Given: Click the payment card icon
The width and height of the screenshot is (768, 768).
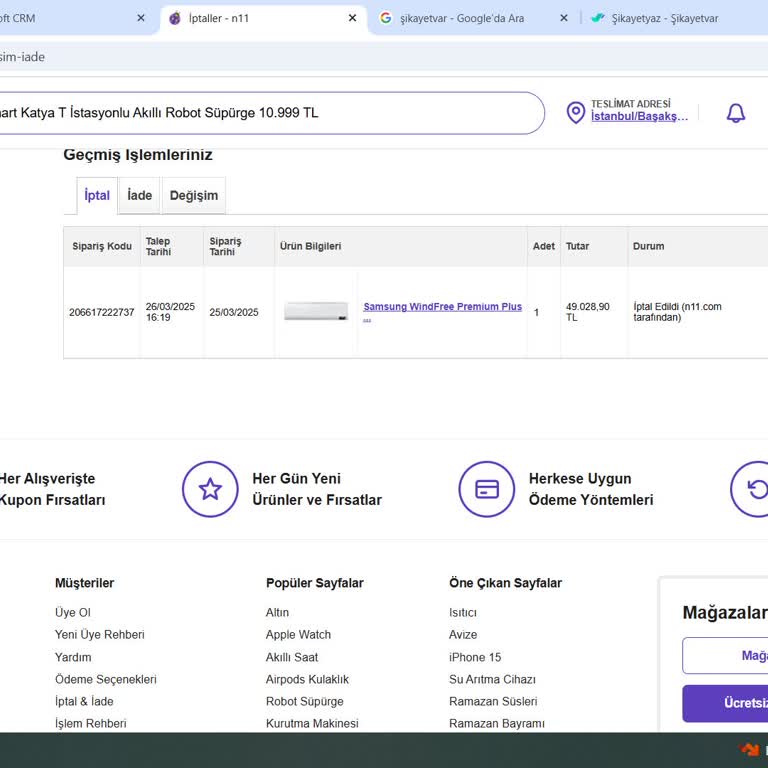Looking at the screenshot, I should coord(487,489).
